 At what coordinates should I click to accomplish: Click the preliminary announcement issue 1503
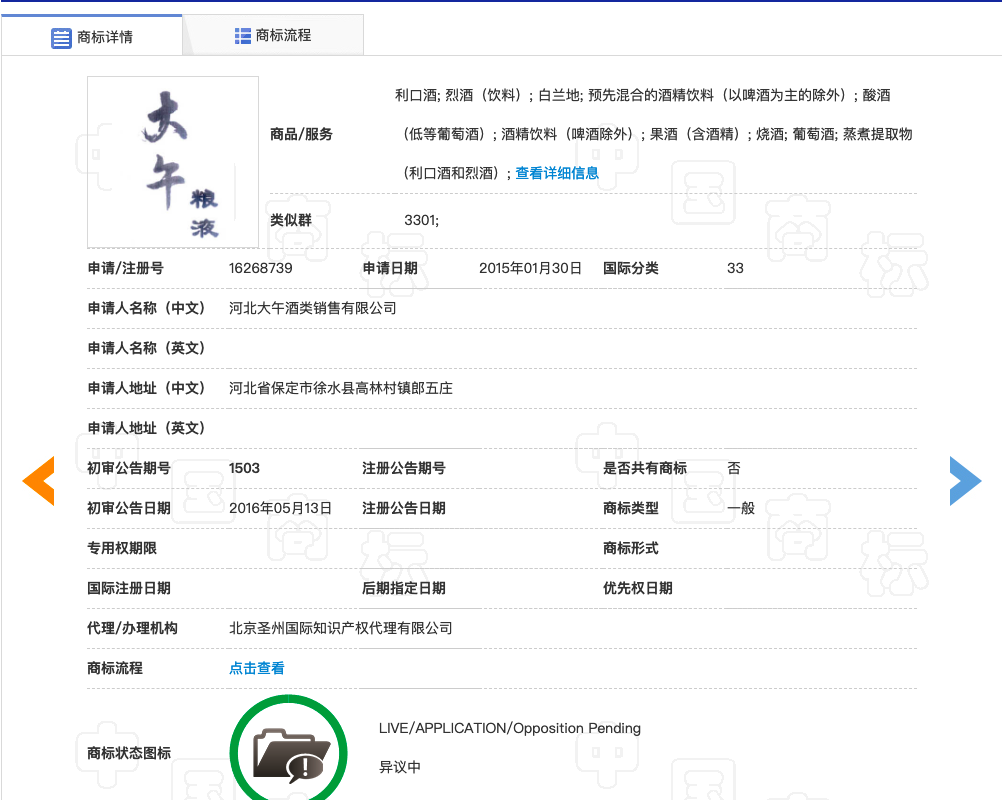[244, 468]
